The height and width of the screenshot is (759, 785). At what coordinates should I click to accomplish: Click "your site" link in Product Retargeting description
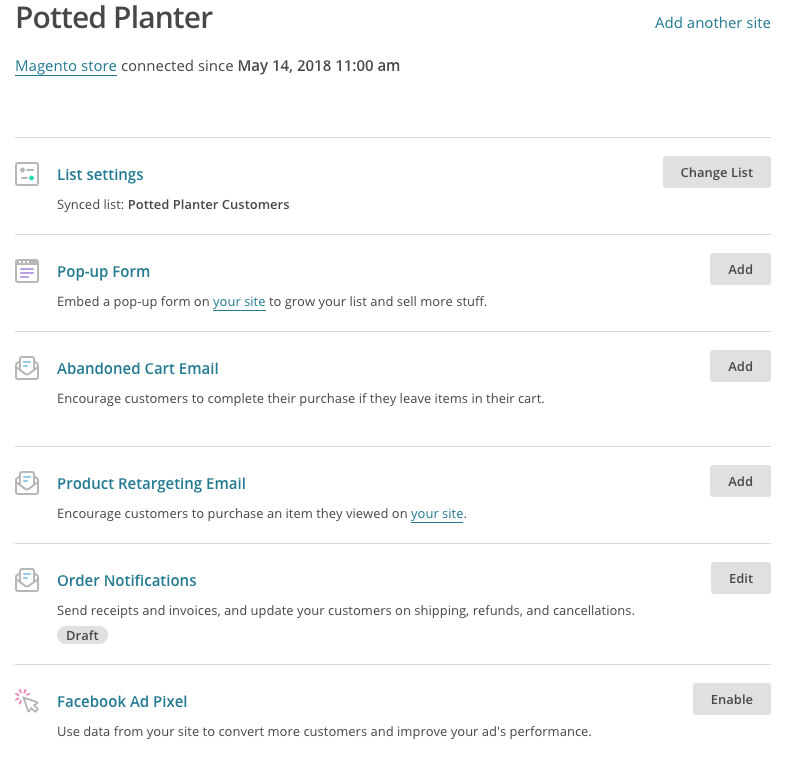tap(437, 514)
